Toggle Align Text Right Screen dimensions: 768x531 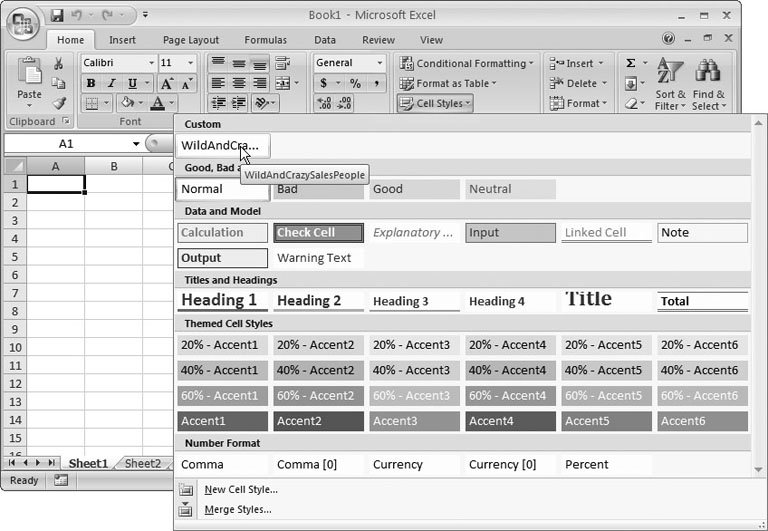point(259,83)
